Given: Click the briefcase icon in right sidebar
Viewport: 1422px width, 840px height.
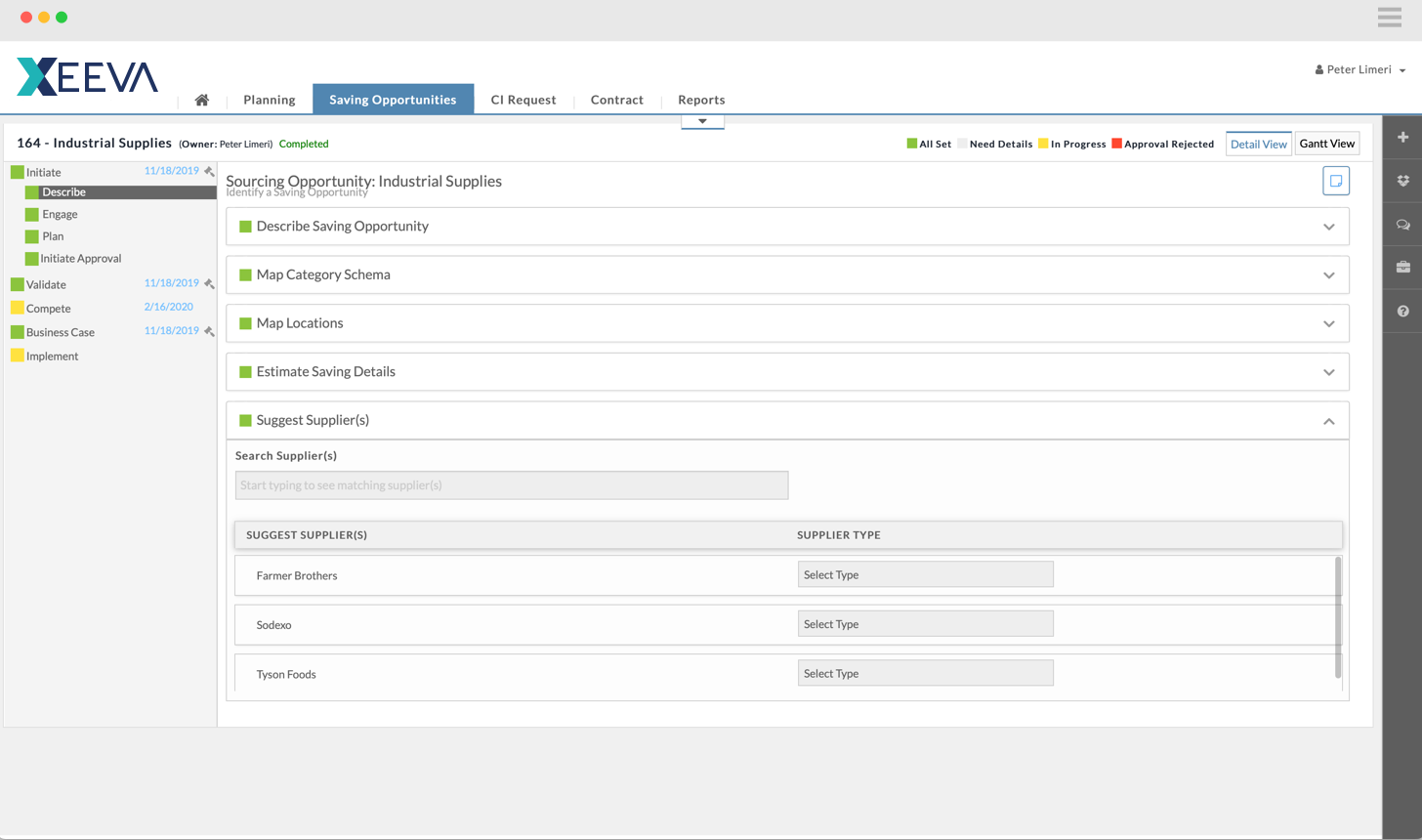Looking at the screenshot, I should [1402, 268].
